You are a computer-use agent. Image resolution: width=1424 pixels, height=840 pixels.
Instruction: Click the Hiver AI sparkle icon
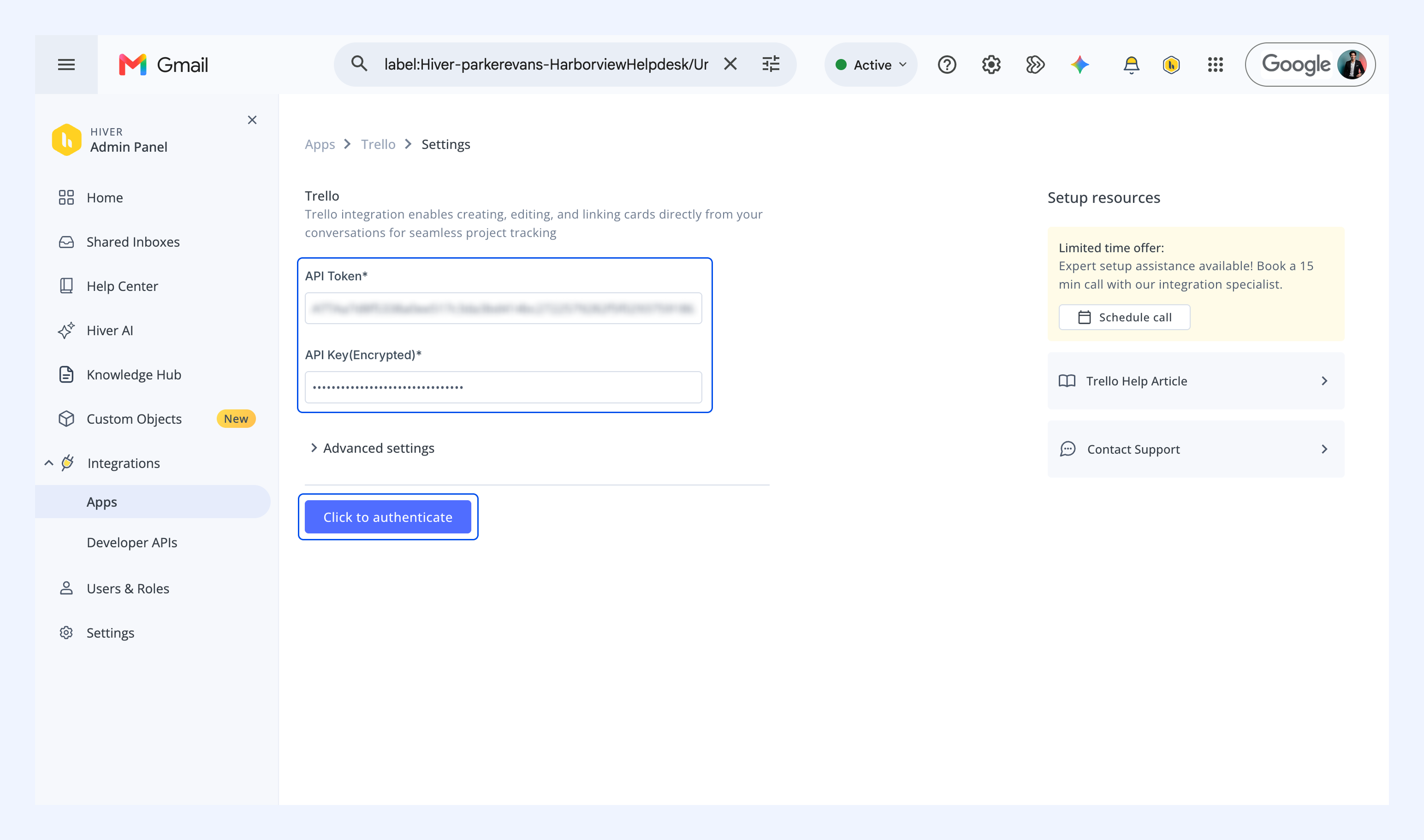click(x=66, y=330)
